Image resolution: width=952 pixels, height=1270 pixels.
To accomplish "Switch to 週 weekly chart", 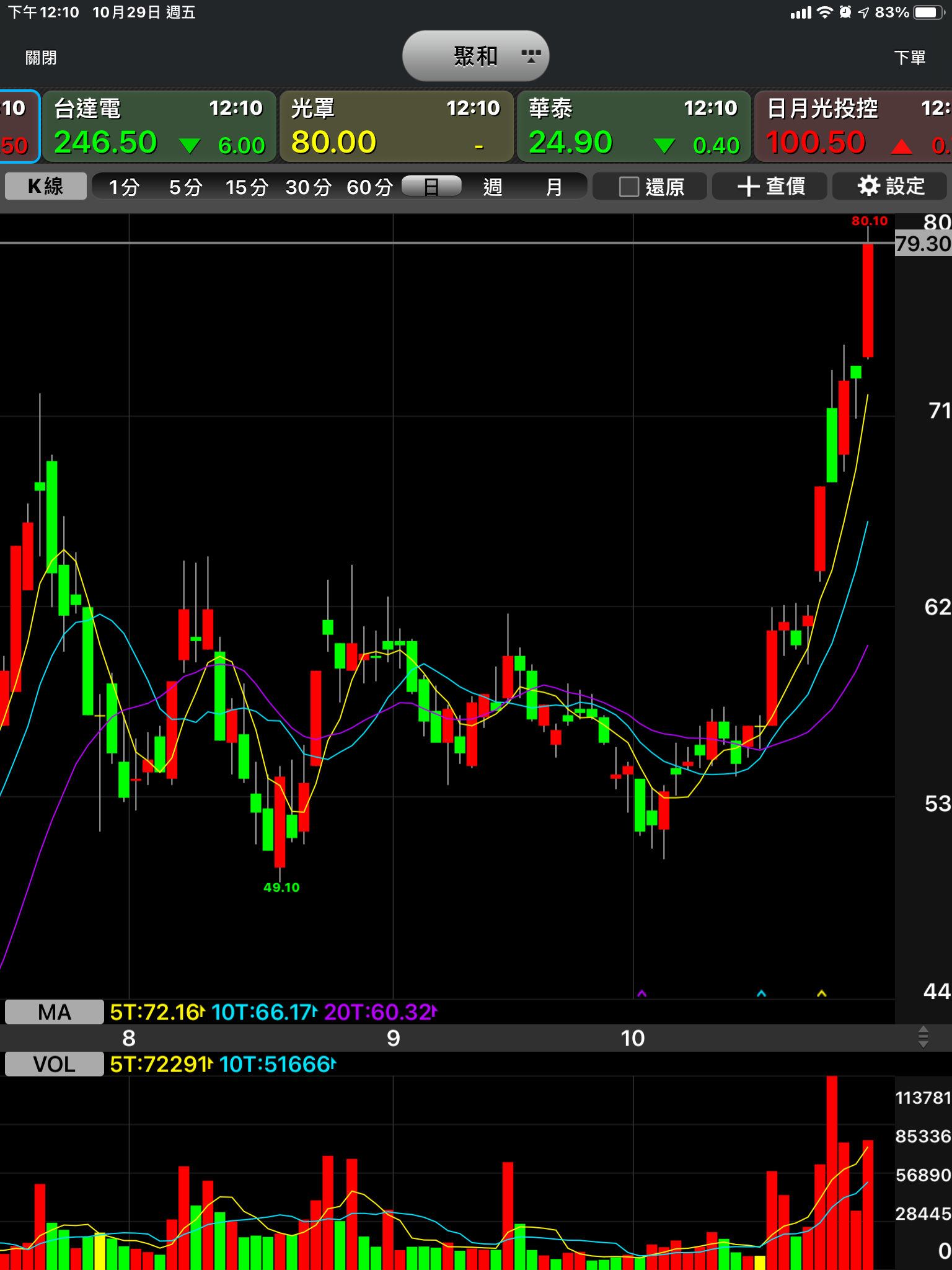I will pyautogui.click(x=493, y=187).
